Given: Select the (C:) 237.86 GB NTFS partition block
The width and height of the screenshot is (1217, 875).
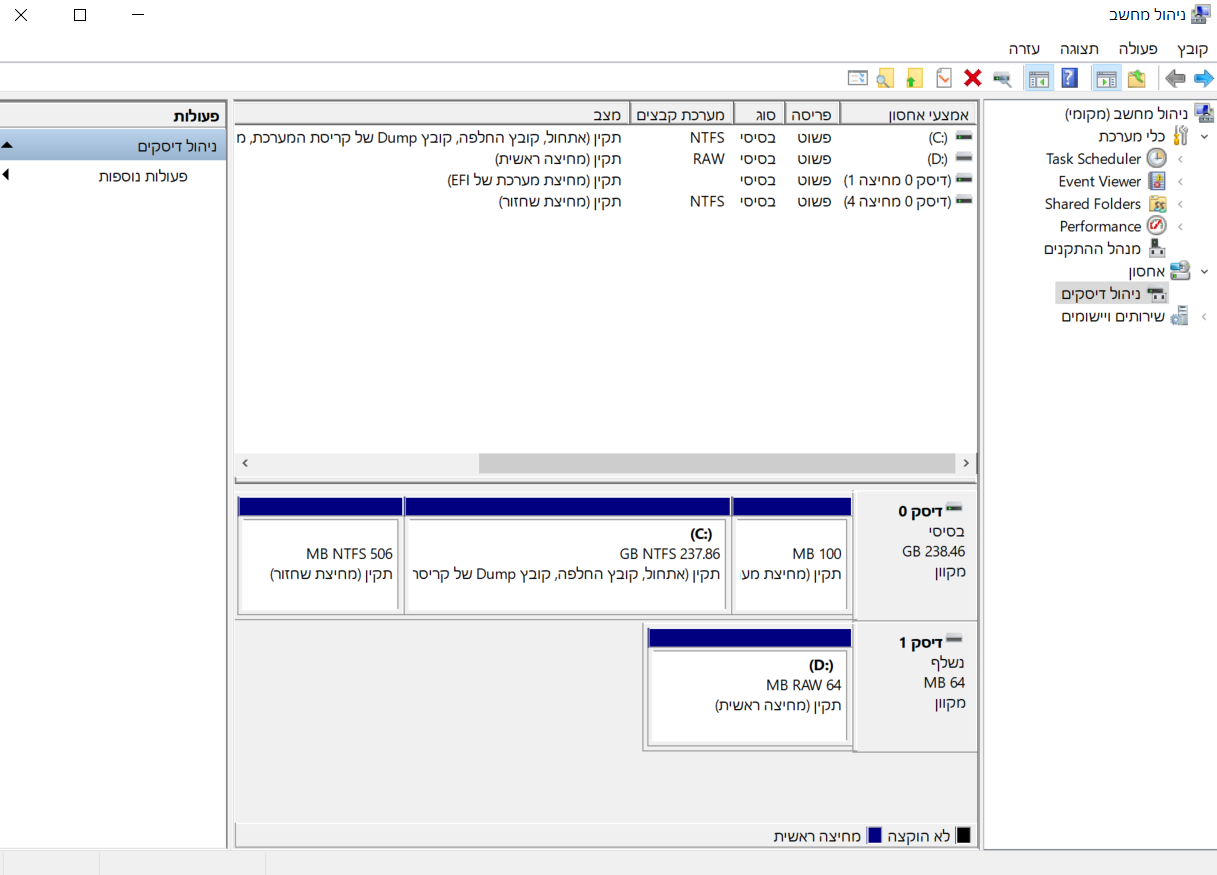Looking at the screenshot, I should (567, 555).
